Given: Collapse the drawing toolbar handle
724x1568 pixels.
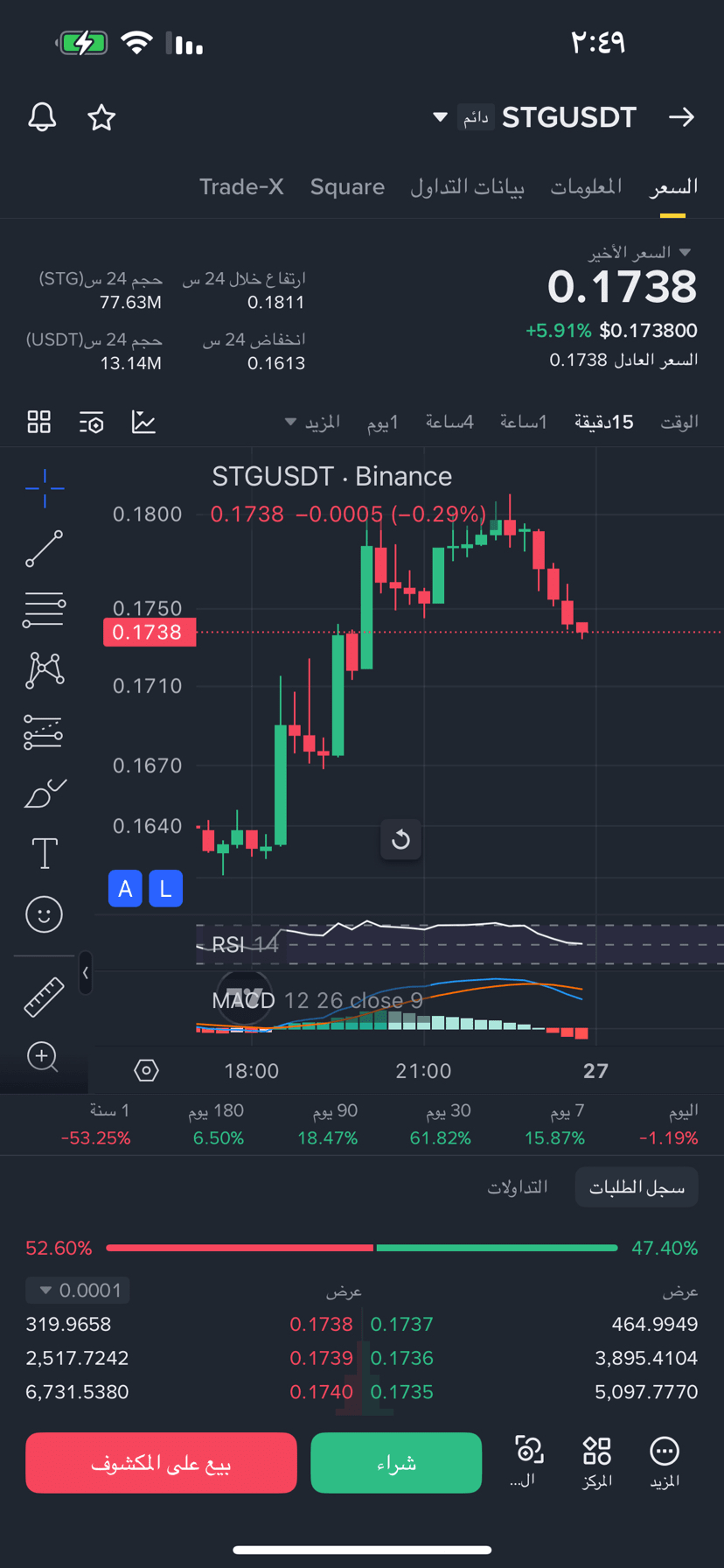Looking at the screenshot, I should tap(85, 972).
